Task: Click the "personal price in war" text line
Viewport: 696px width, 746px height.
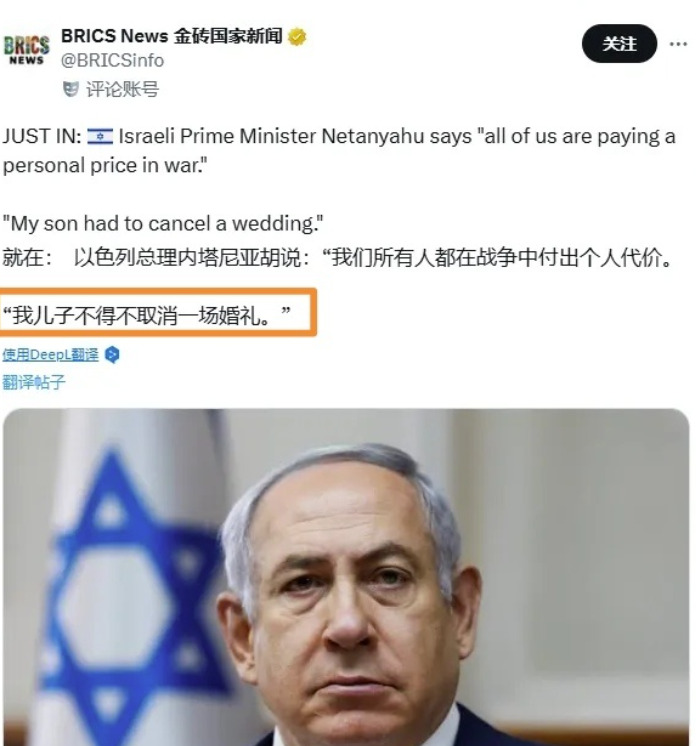Action: click(105, 166)
